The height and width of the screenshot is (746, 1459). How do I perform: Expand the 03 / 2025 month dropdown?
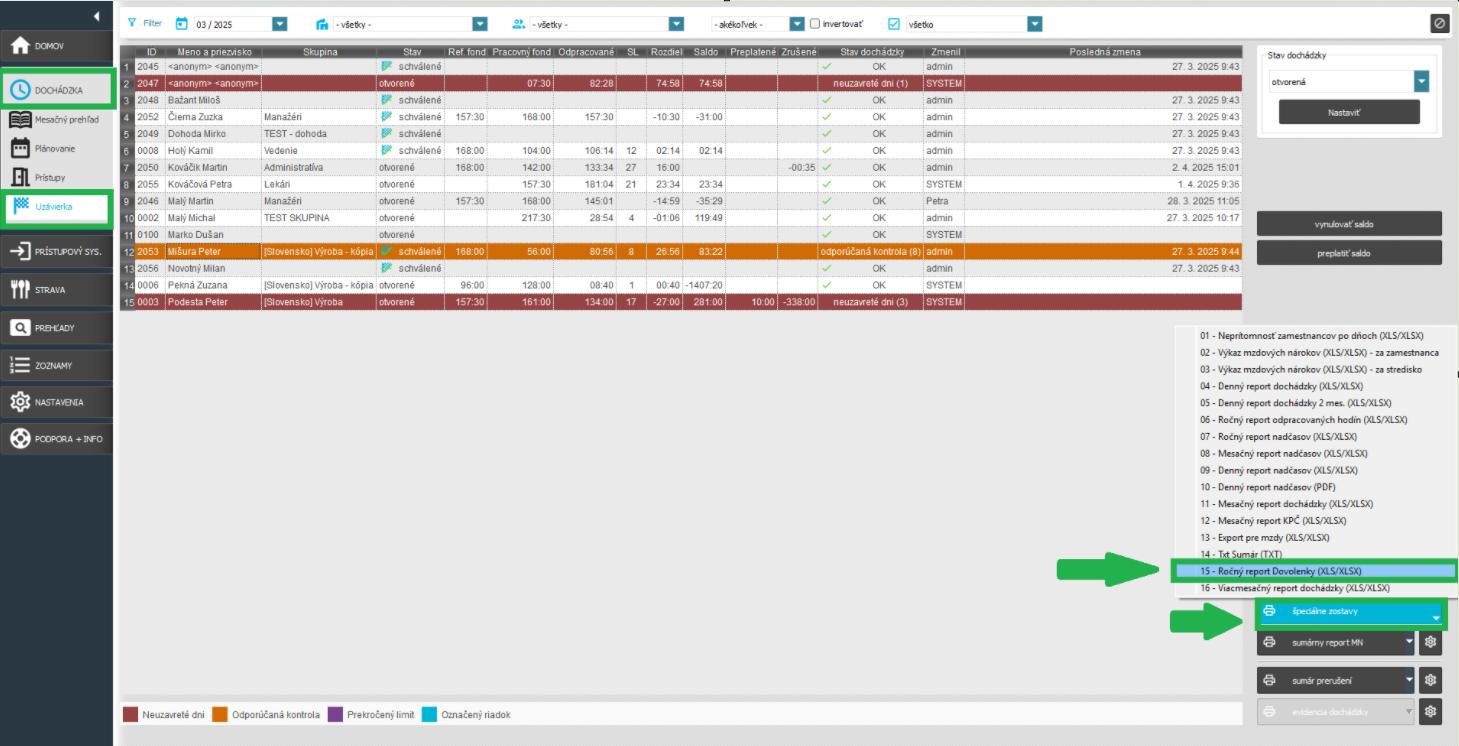[x=279, y=24]
